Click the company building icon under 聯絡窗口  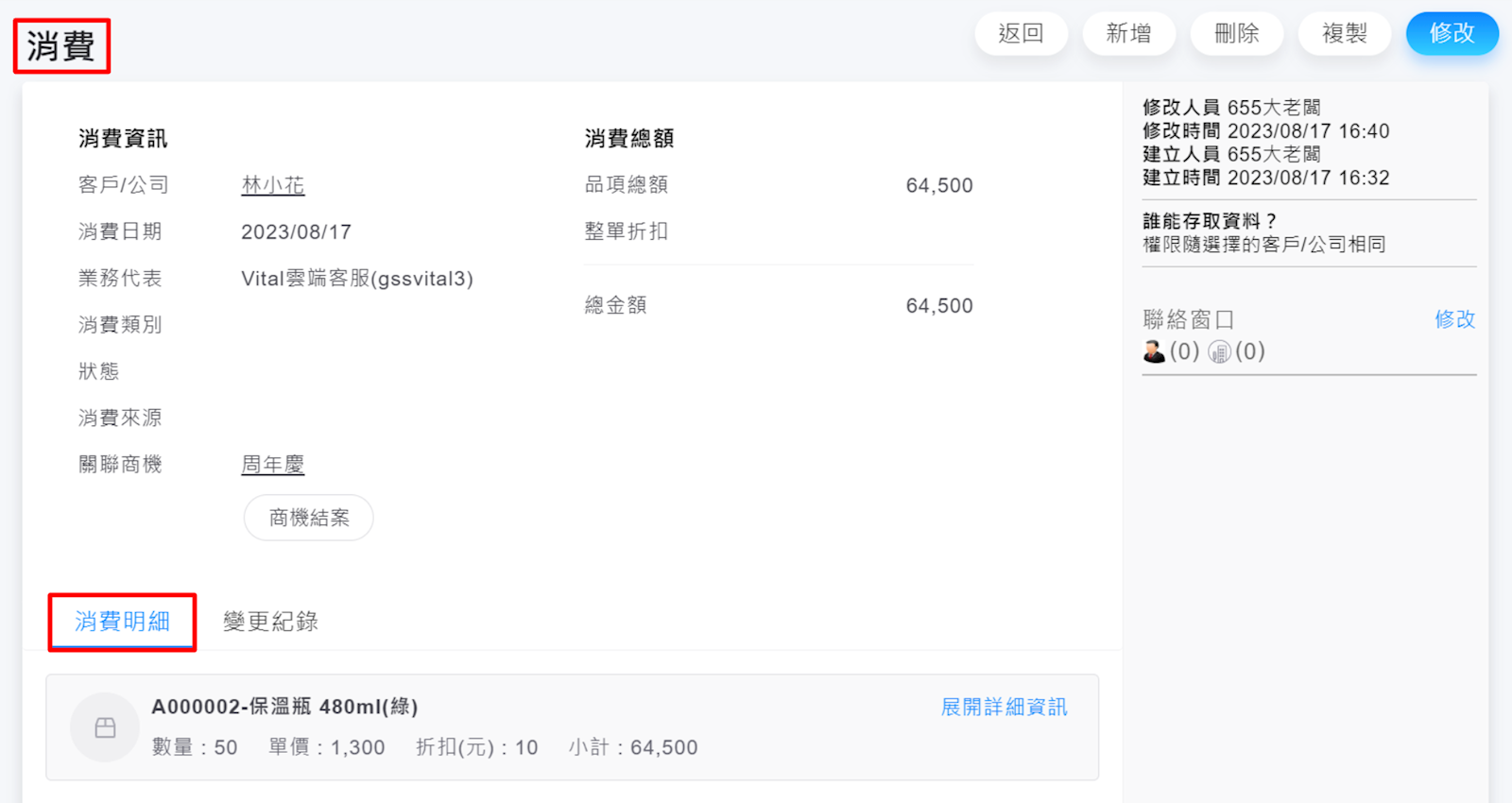tap(1220, 352)
